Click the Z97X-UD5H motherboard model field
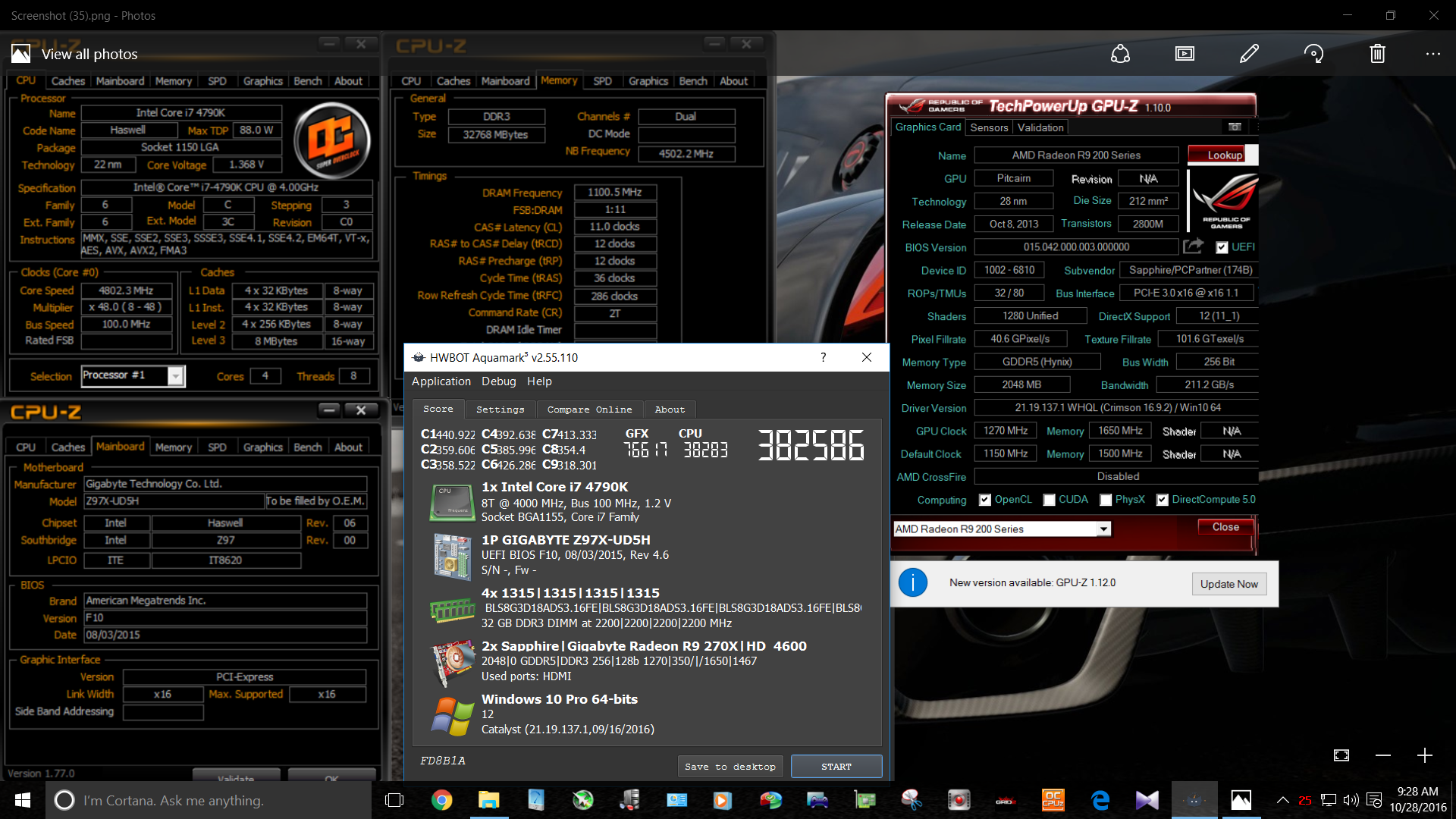The width and height of the screenshot is (1456, 819). 173,501
